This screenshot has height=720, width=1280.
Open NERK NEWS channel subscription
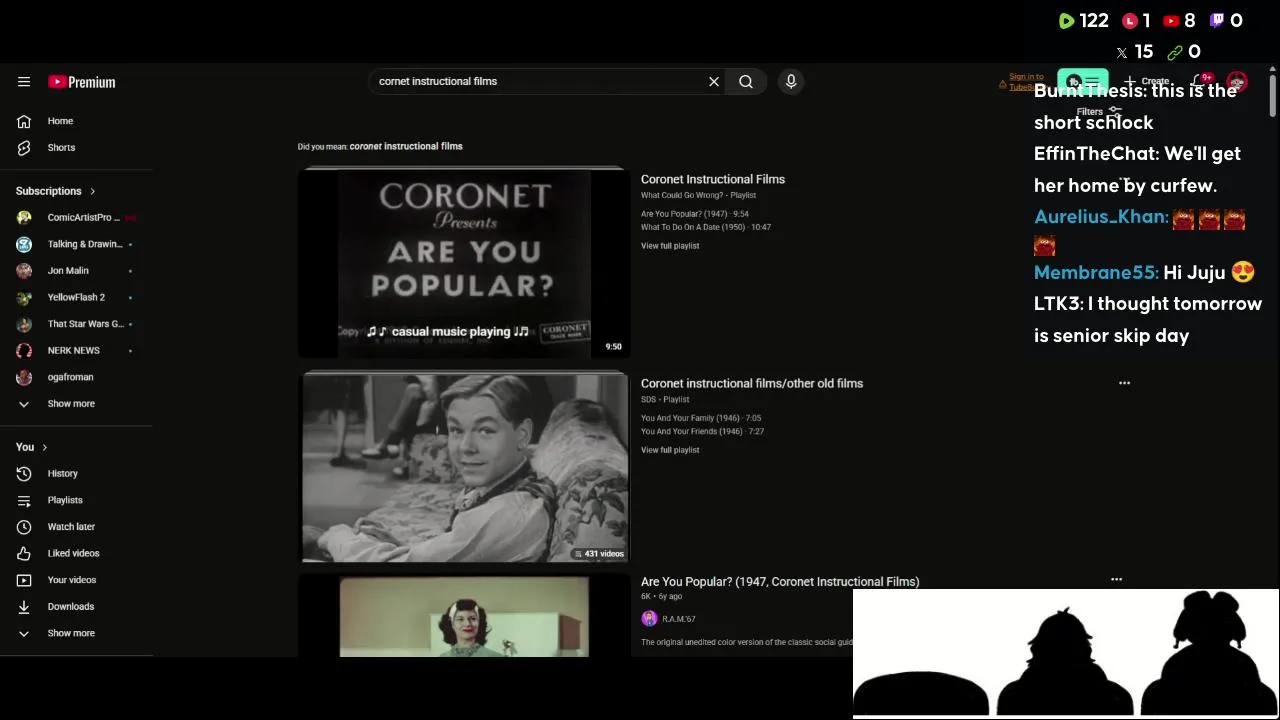coord(76,351)
